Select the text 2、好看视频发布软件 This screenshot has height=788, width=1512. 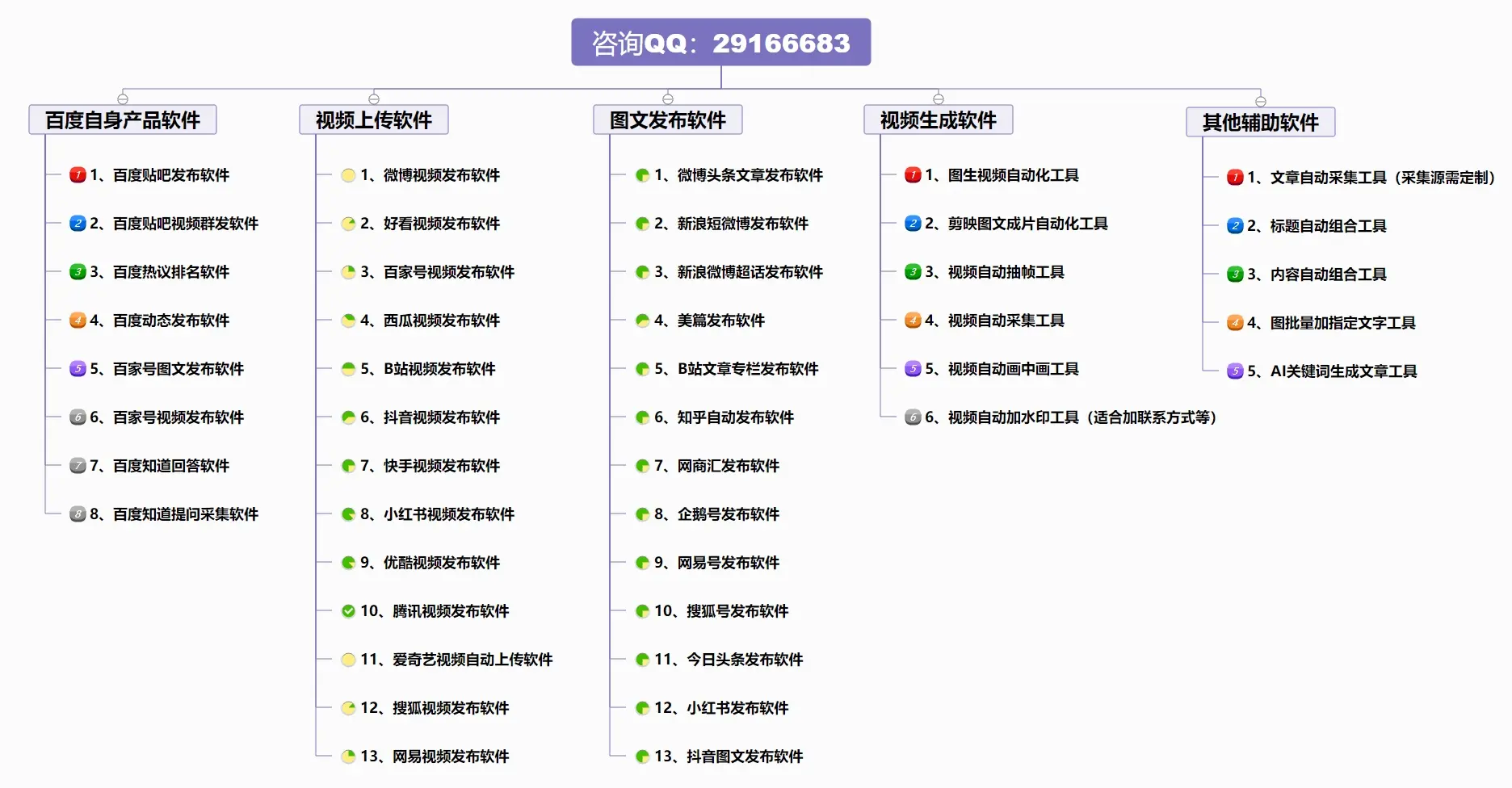(430, 224)
